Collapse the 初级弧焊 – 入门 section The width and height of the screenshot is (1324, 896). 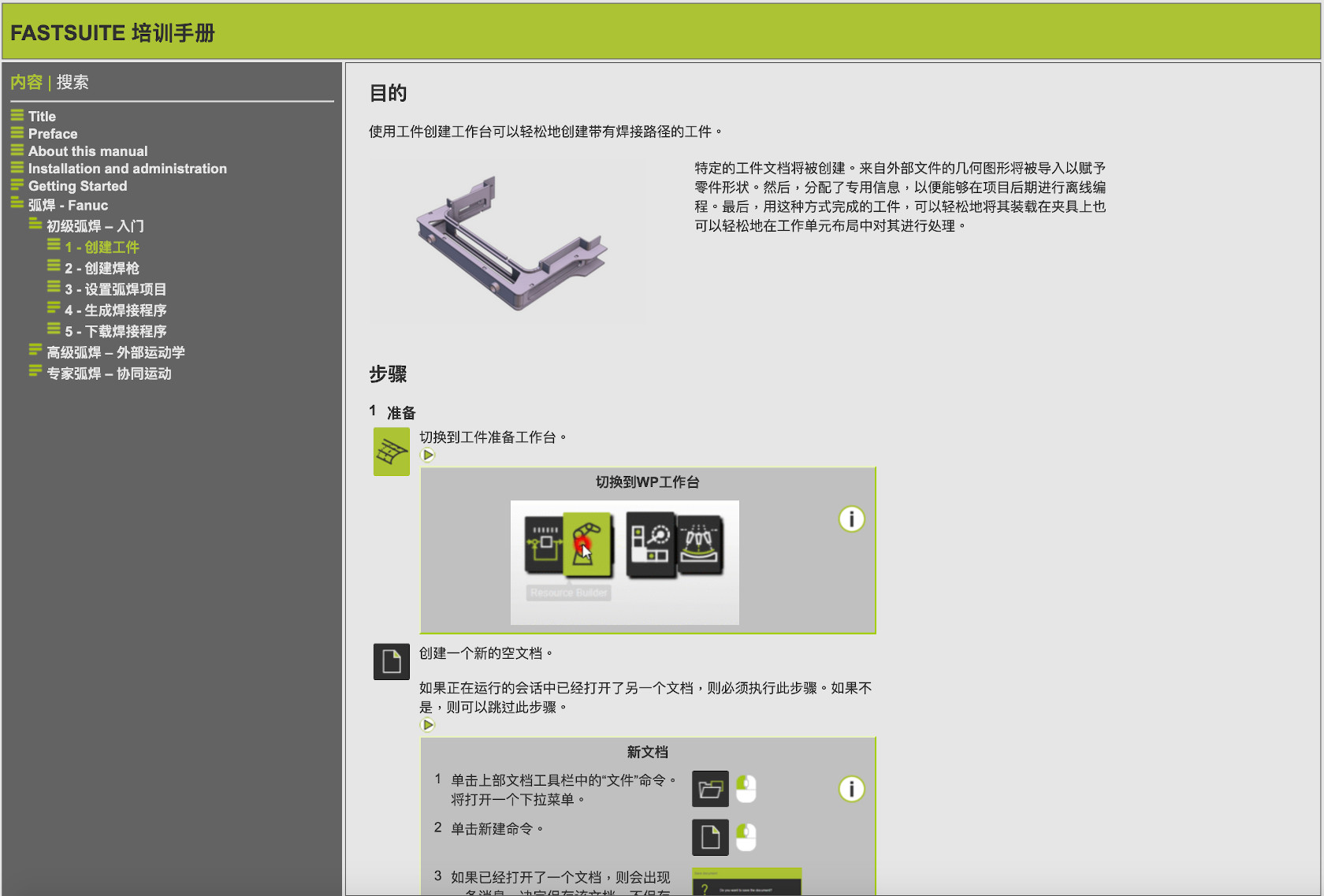tap(35, 223)
